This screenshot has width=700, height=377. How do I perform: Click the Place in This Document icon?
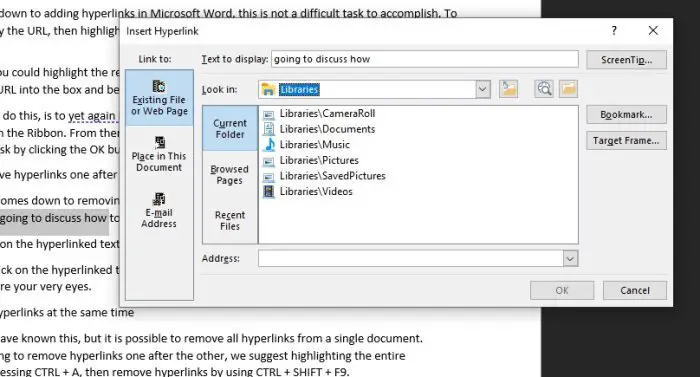pos(159,142)
